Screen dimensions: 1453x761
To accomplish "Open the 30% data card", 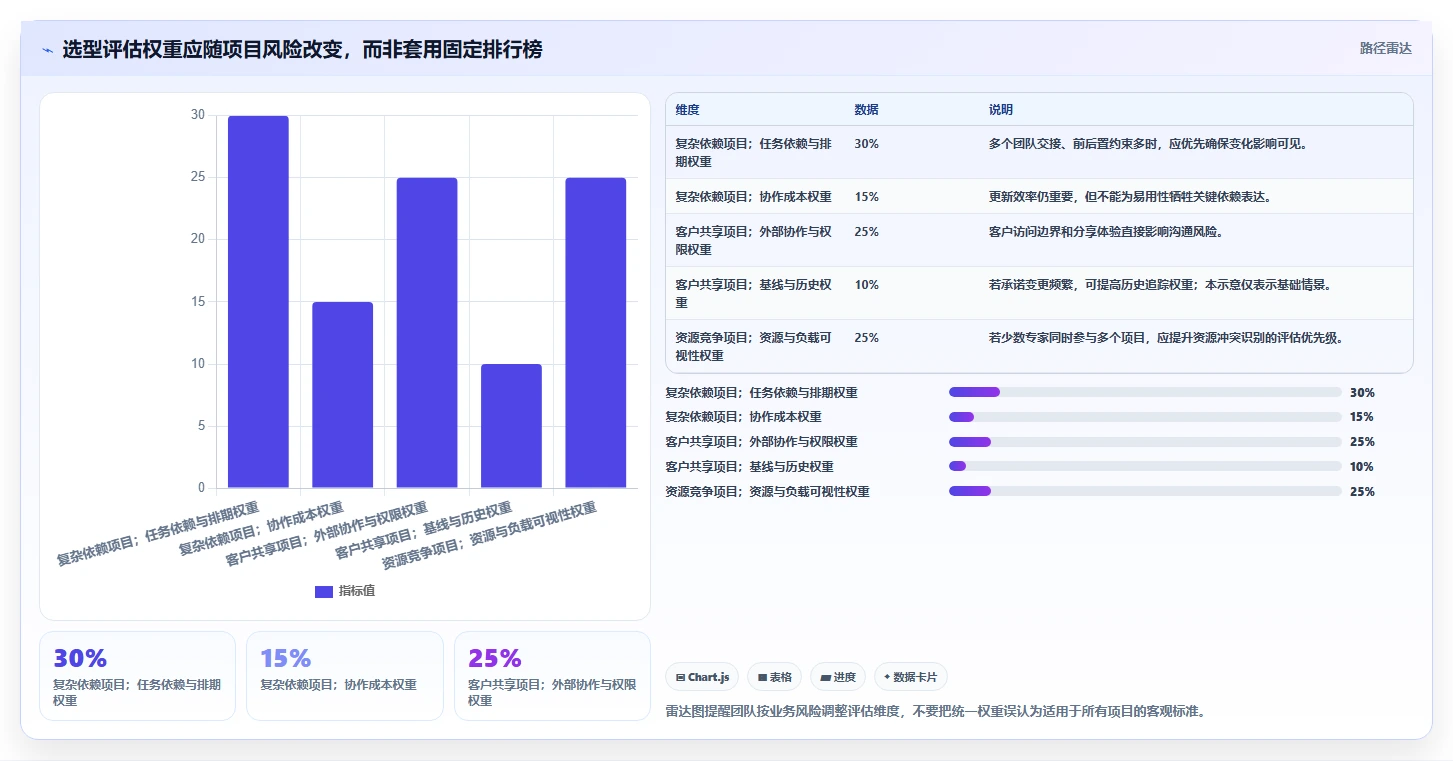I will pos(137,676).
